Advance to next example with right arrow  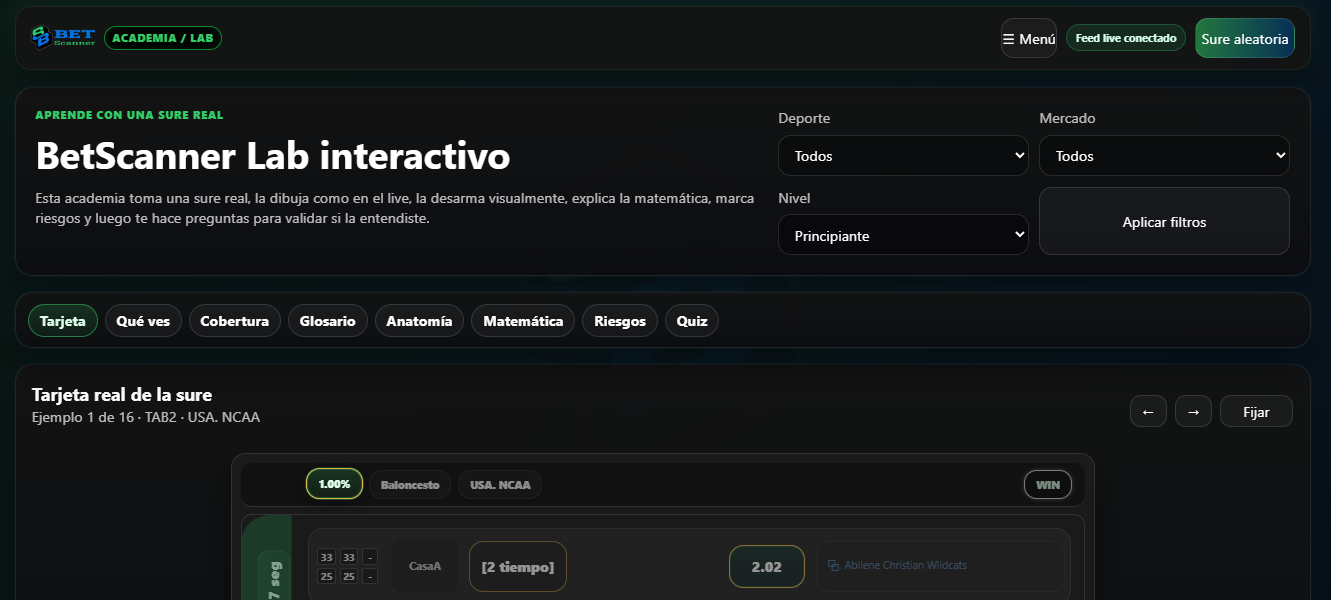tap(1193, 410)
